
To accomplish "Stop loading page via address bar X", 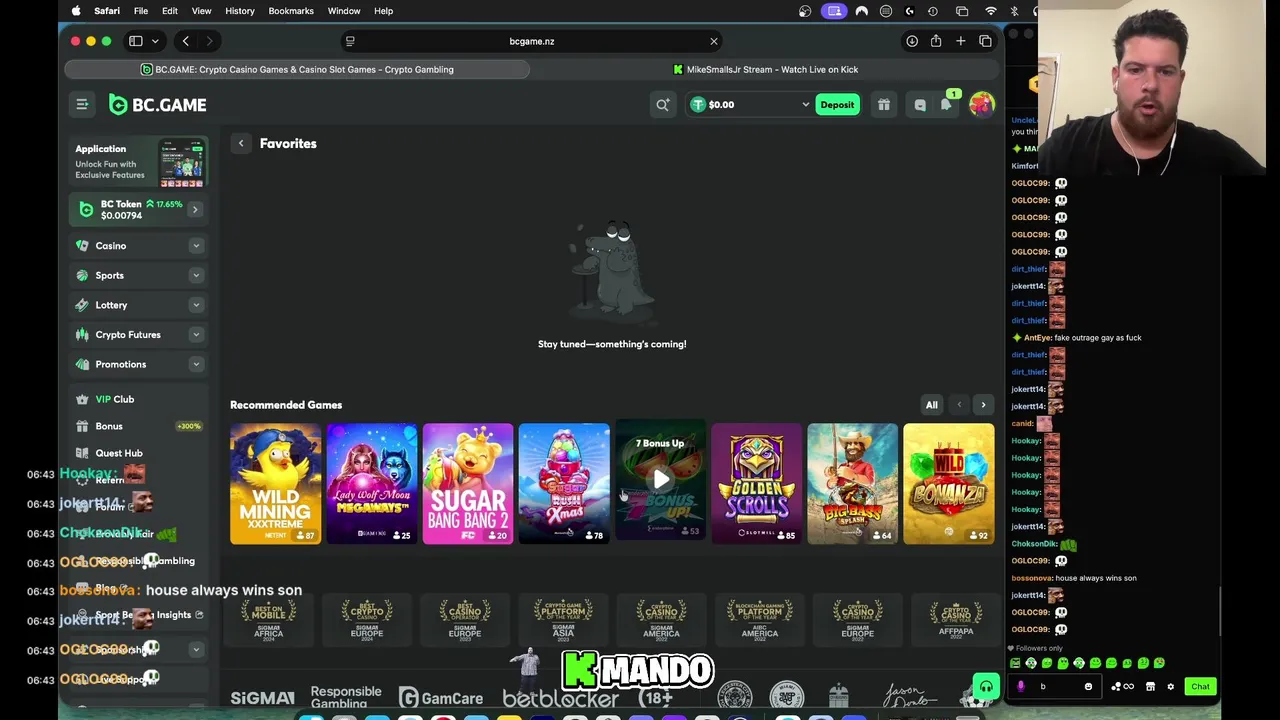I will click(714, 41).
